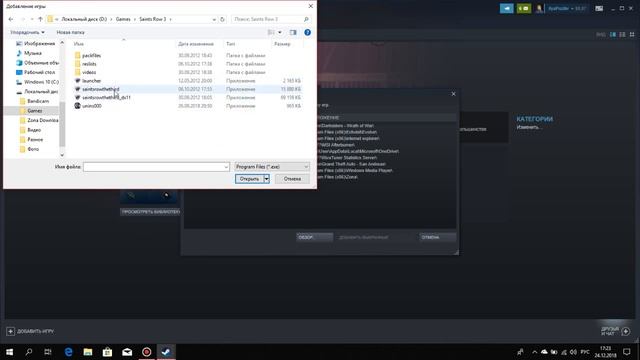The height and width of the screenshot is (360, 640).
Task: Click ОТМЕНА in the Steam add-game dialog
Action: pos(438,237)
